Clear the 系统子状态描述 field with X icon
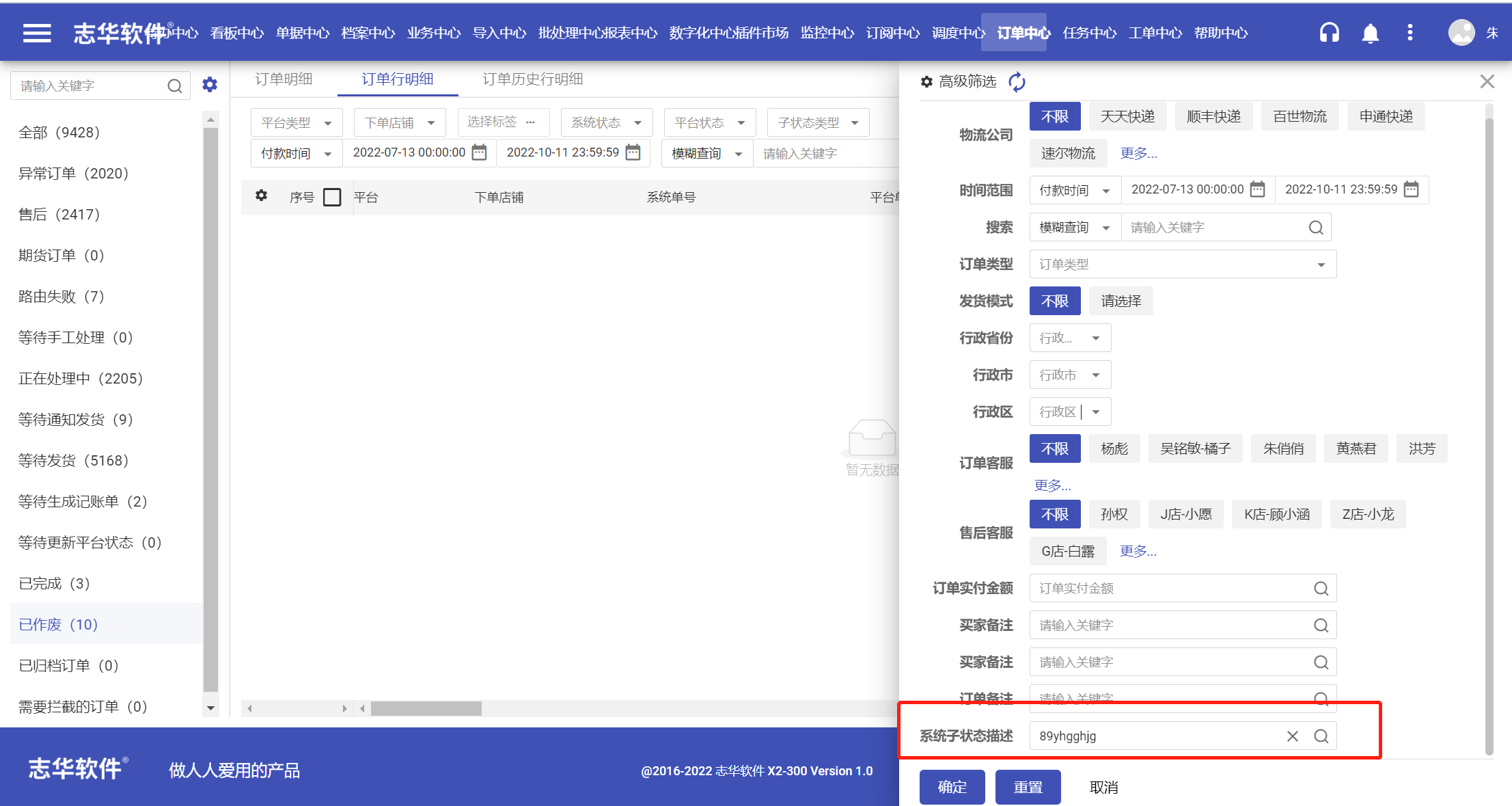Screen dimensions: 1512x806 click(1292, 736)
